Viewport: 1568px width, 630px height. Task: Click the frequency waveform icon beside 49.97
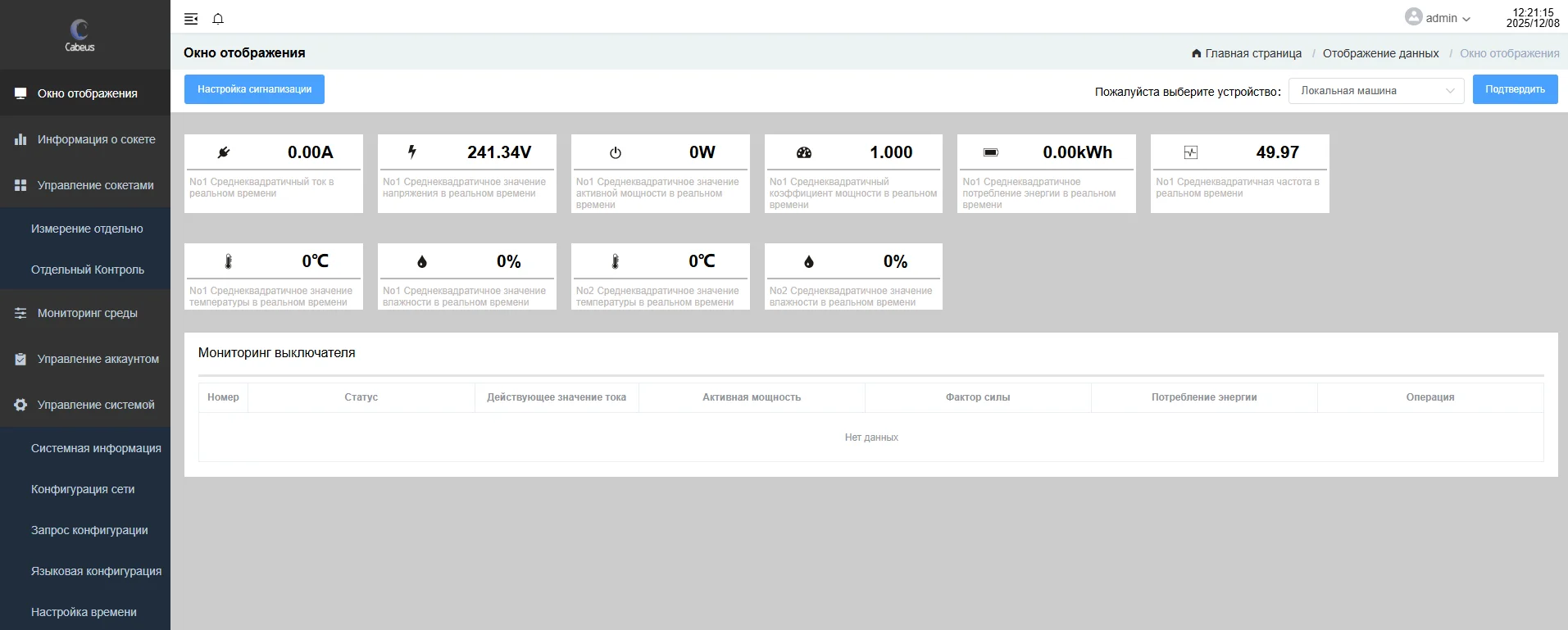1191,152
